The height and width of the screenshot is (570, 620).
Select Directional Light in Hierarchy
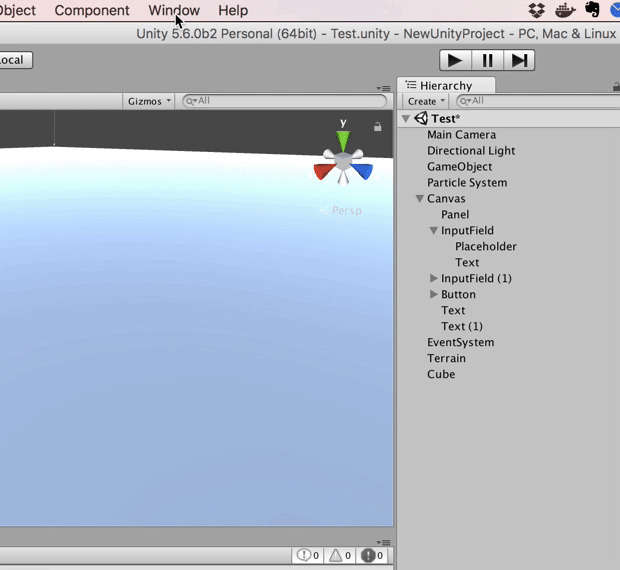click(x=471, y=151)
